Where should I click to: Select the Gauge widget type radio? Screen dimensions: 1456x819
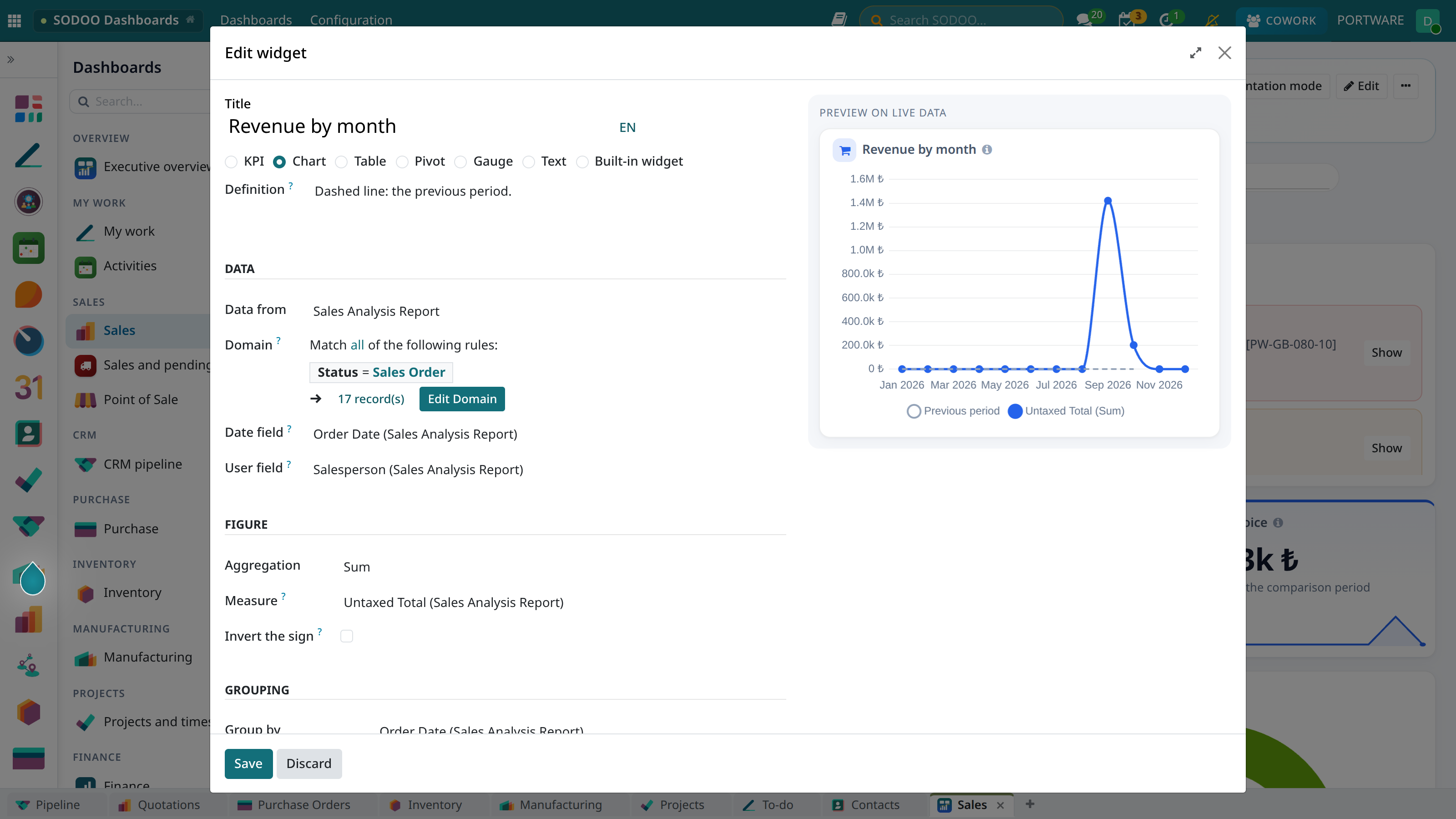pyautogui.click(x=460, y=162)
